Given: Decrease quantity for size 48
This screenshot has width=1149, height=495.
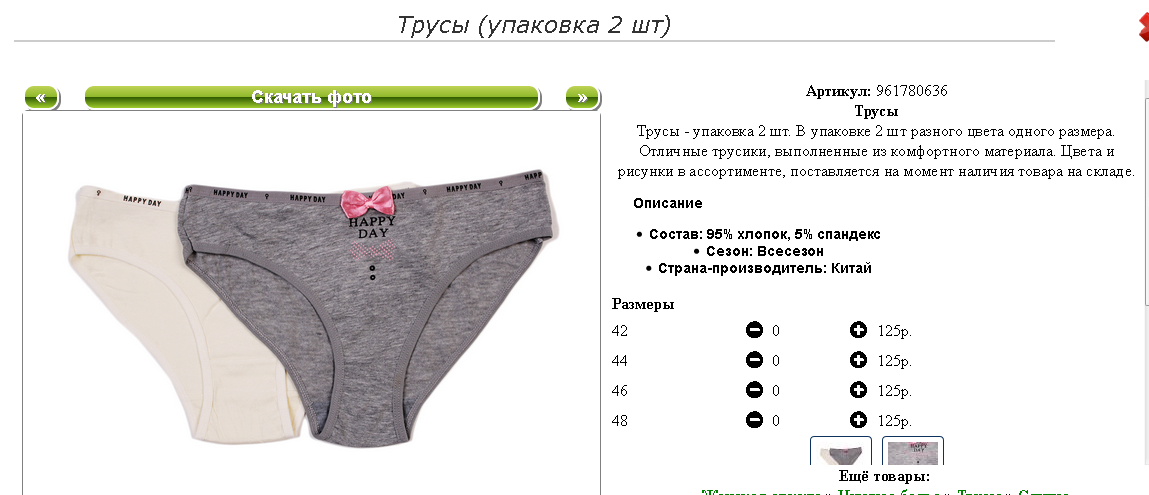Looking at the screenshot, I should click(x=754, y=420).
